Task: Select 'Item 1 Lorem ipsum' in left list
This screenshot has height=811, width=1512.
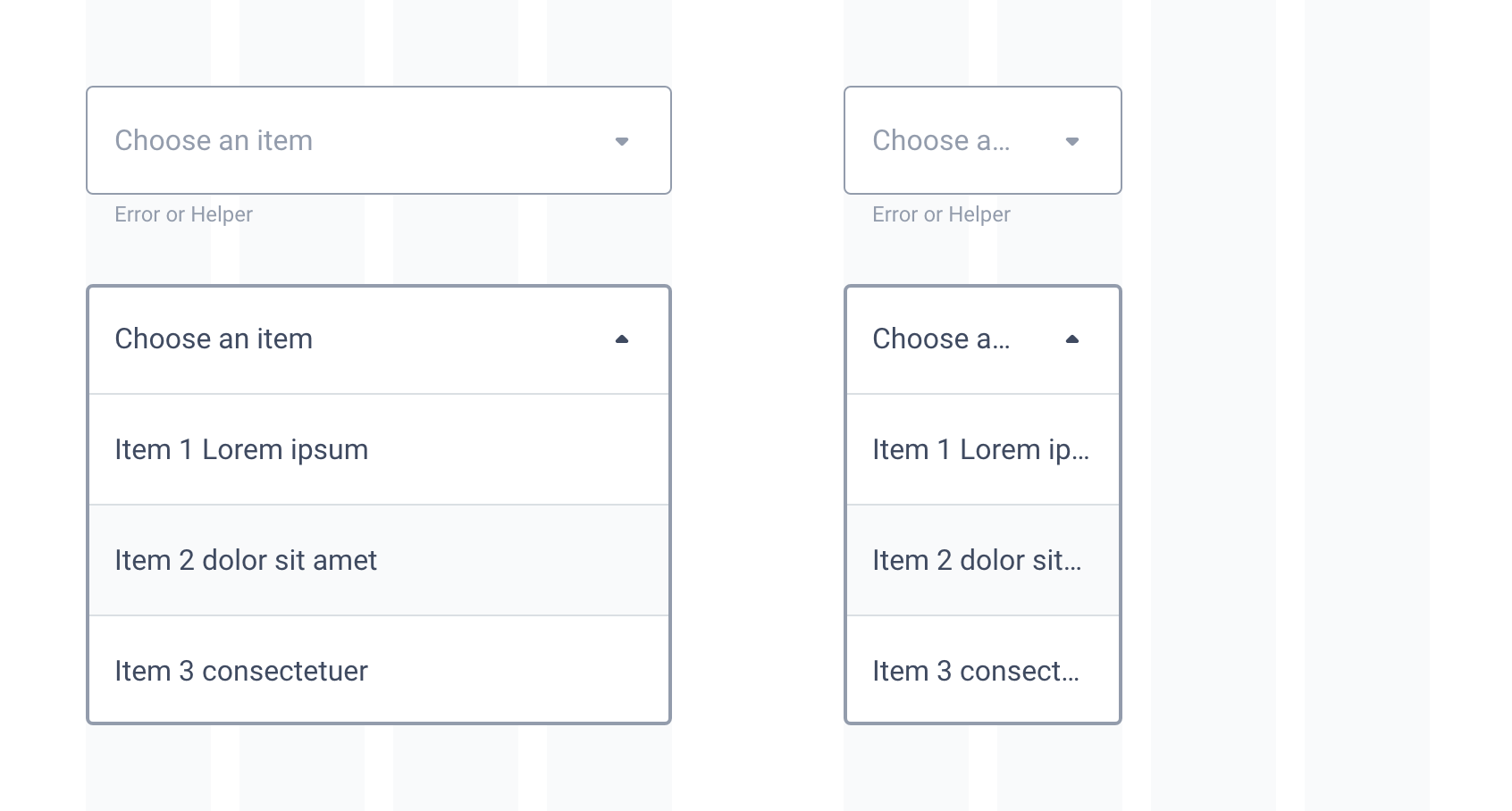Action: coord(379,449)
